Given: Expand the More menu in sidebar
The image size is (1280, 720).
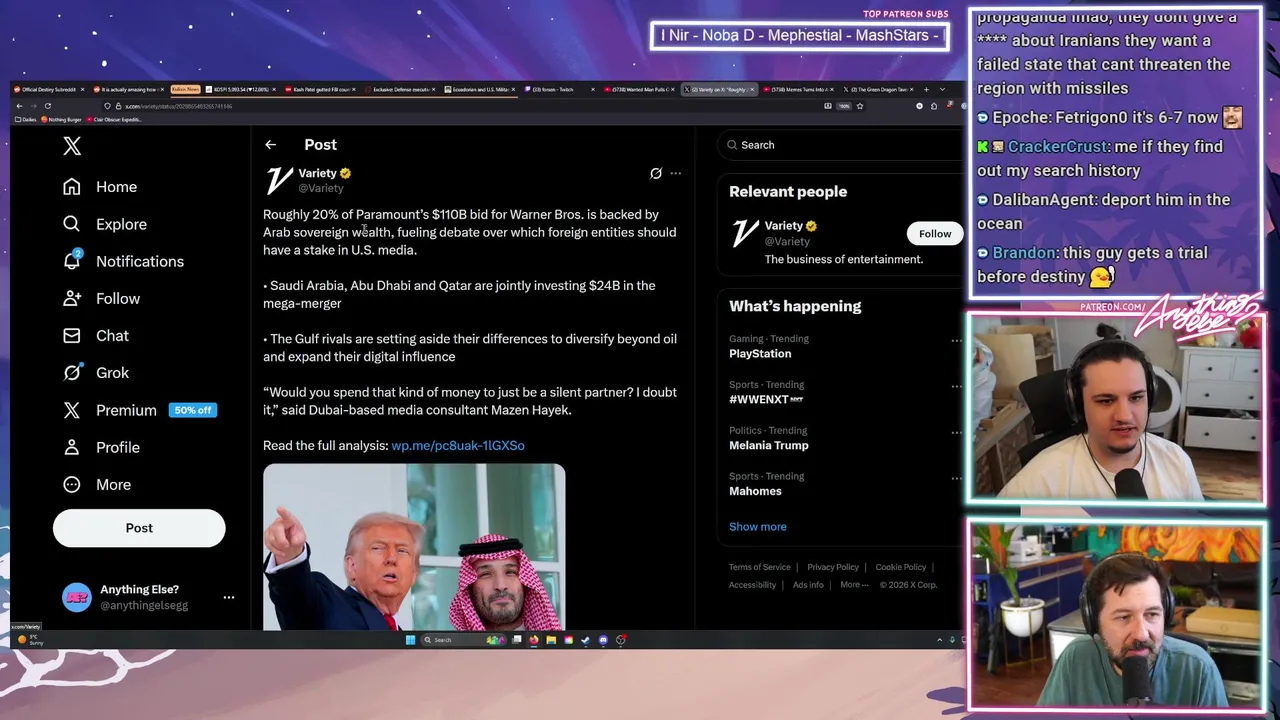Looking at the screenshot, I should pyautogui.click(x=97, y=484).
